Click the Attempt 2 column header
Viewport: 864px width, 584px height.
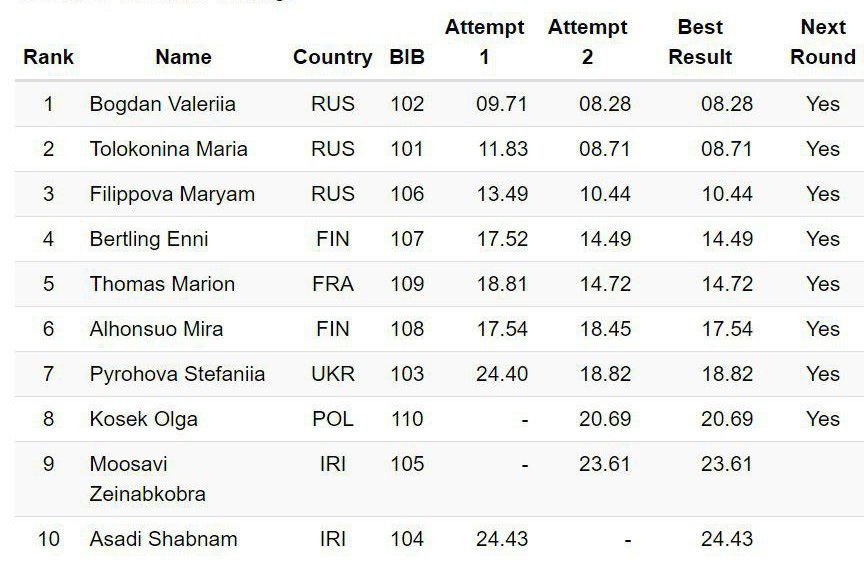point(587,42)
